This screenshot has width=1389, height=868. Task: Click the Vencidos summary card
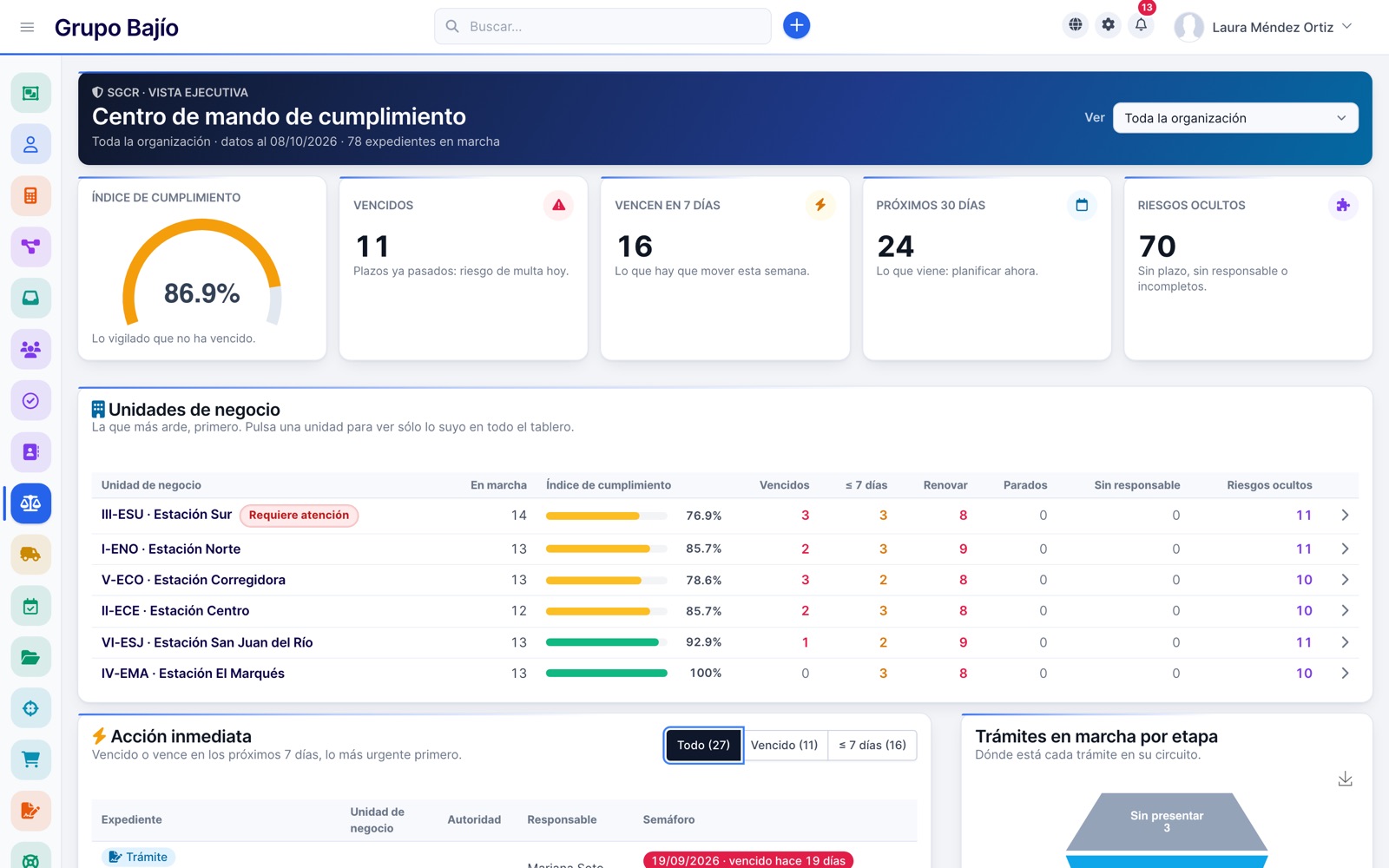(x=464, y=268)
